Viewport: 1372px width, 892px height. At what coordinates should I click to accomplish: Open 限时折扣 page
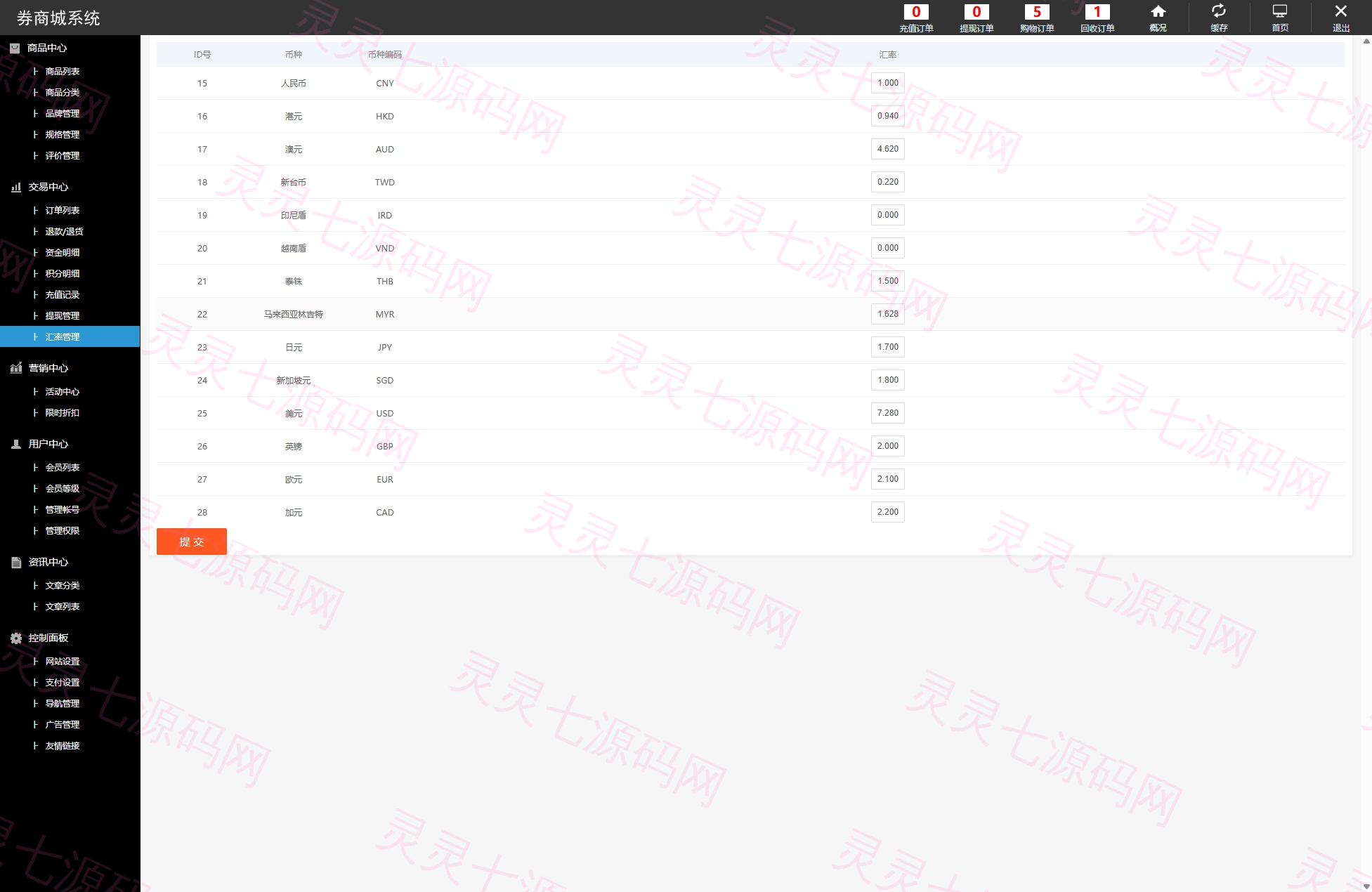coord(63,413)
